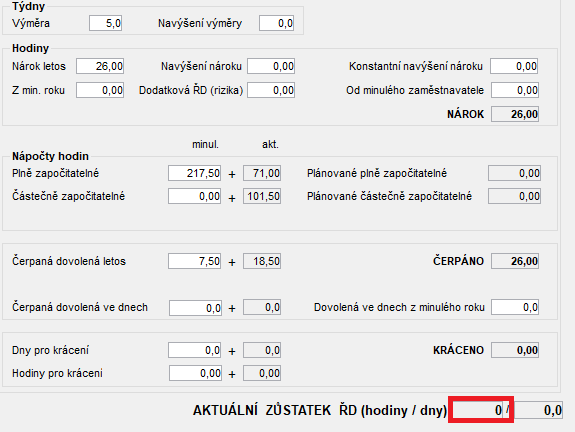The image size is (575, 432).
Task: Click the aktuální zůstatek ŘD days field
Action: click(x=538, y=410)
